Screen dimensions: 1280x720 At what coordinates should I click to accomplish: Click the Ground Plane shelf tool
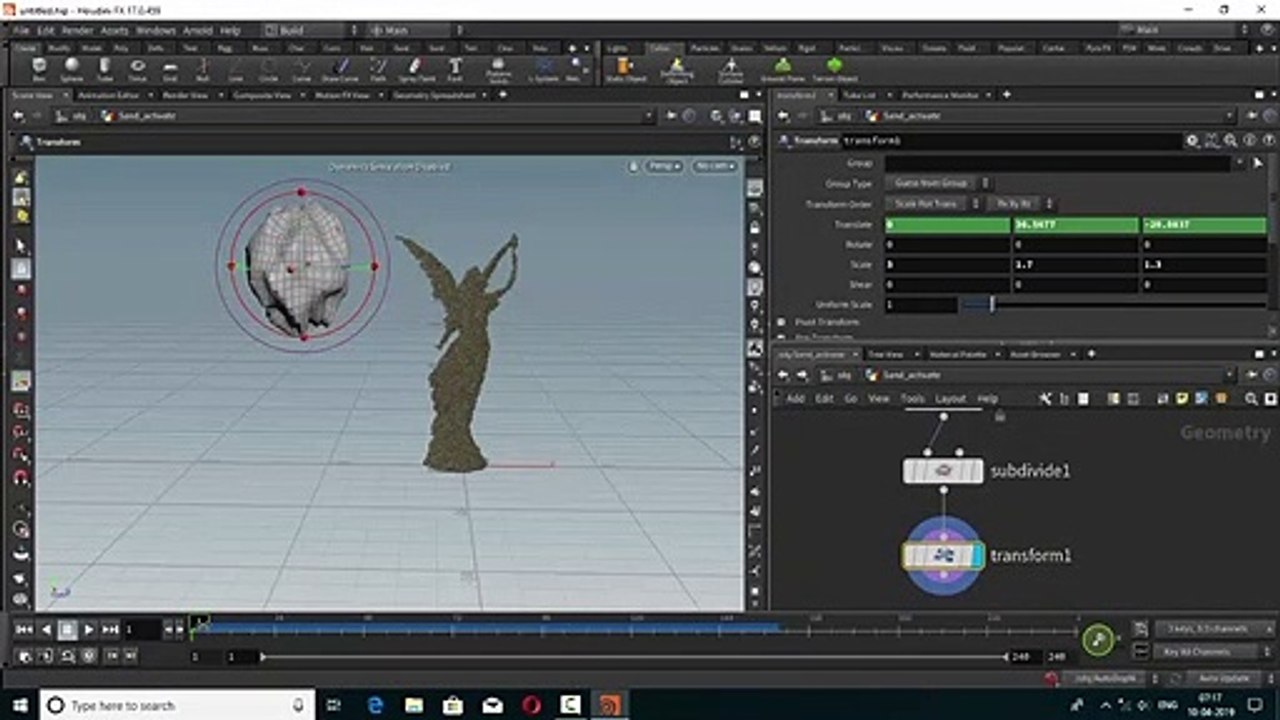(x=783, y=69)
